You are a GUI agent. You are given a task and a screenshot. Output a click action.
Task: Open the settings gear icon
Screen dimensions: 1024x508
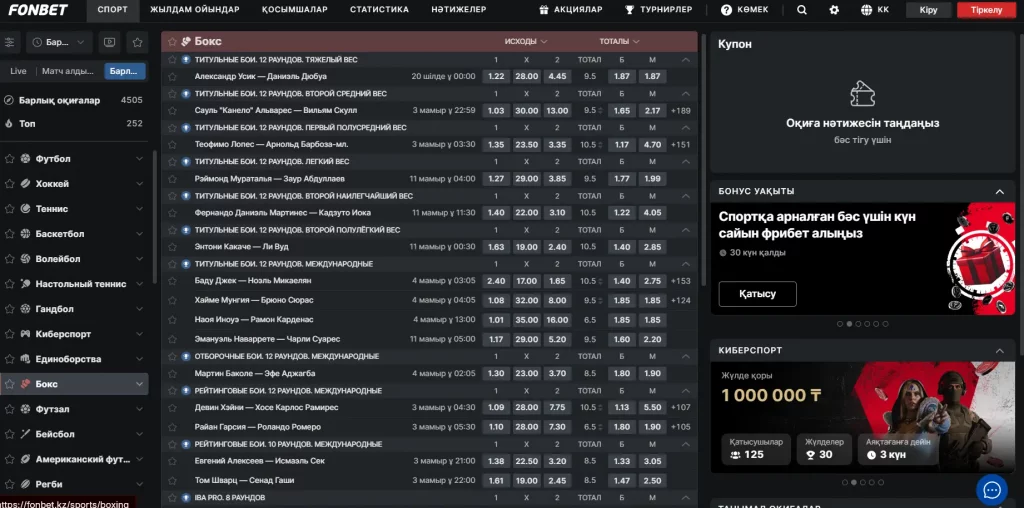(x=834, y=10)
